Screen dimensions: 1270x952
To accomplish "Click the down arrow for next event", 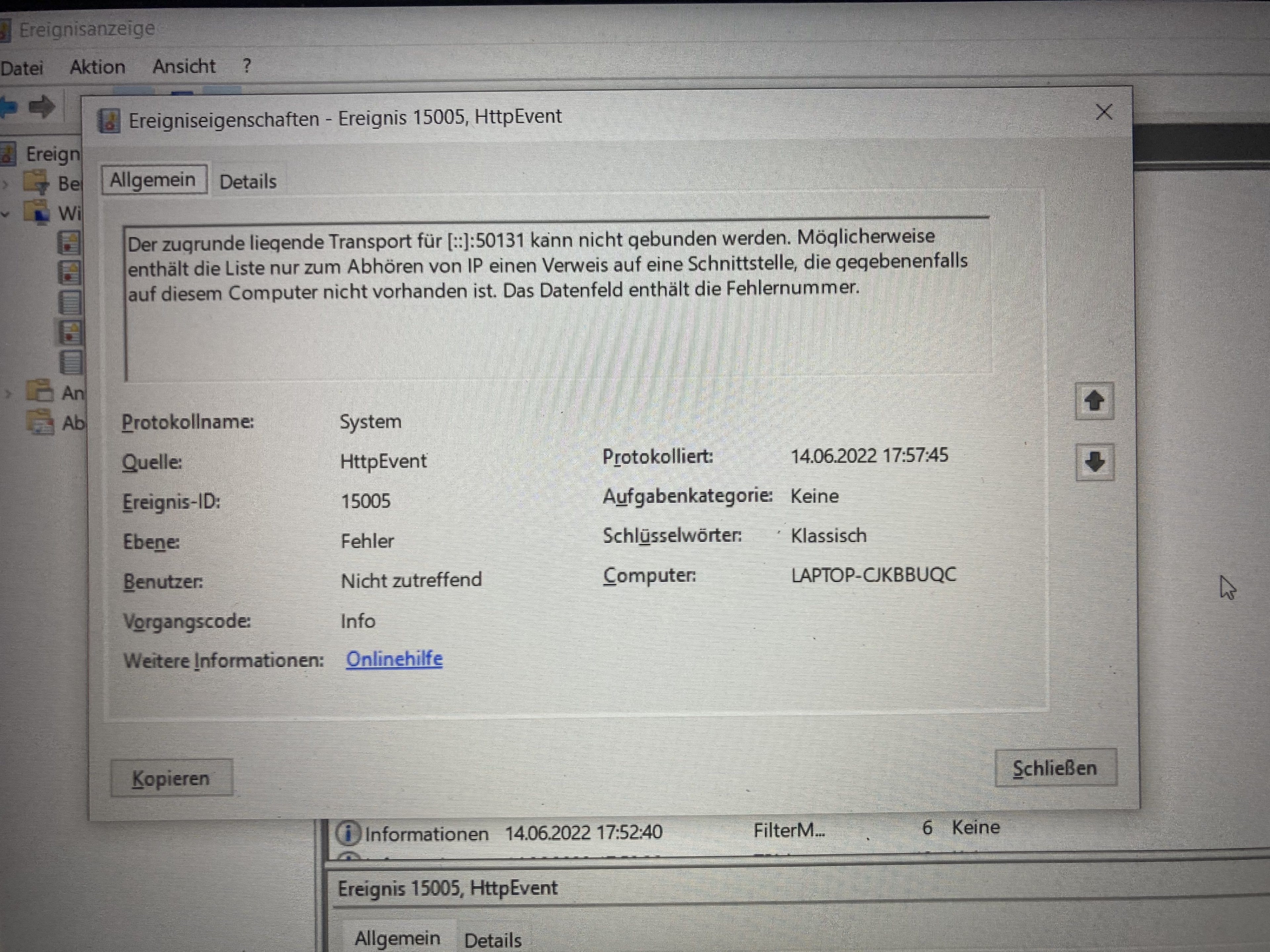I will pyautogui.click(x=1095, y=462).
